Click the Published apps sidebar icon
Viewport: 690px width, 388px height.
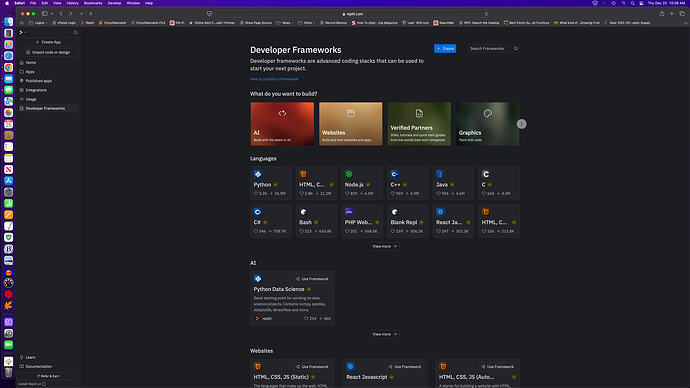(x=22, y=81)
